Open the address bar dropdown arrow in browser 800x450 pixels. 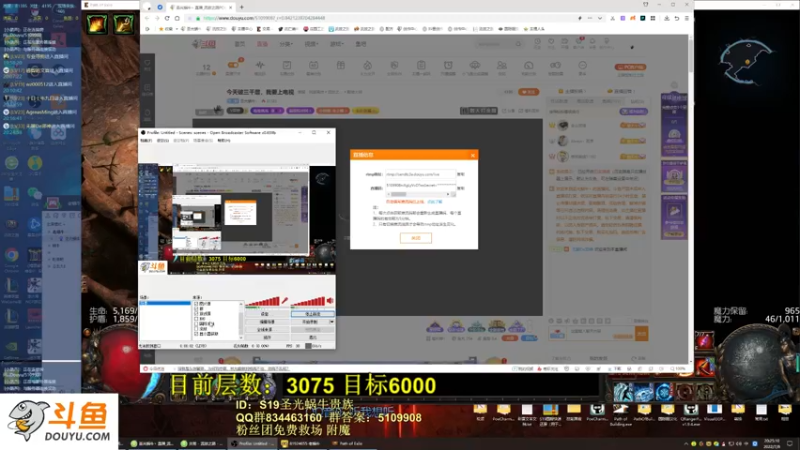pos(599,18)
